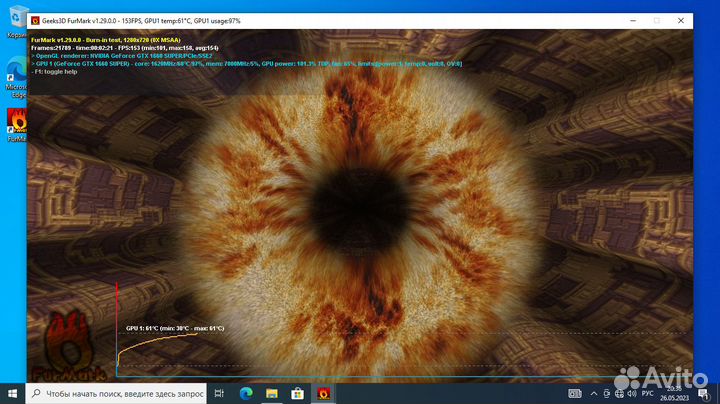
Task: Click the touch keyboard tray icon
Action: point(574,393)
